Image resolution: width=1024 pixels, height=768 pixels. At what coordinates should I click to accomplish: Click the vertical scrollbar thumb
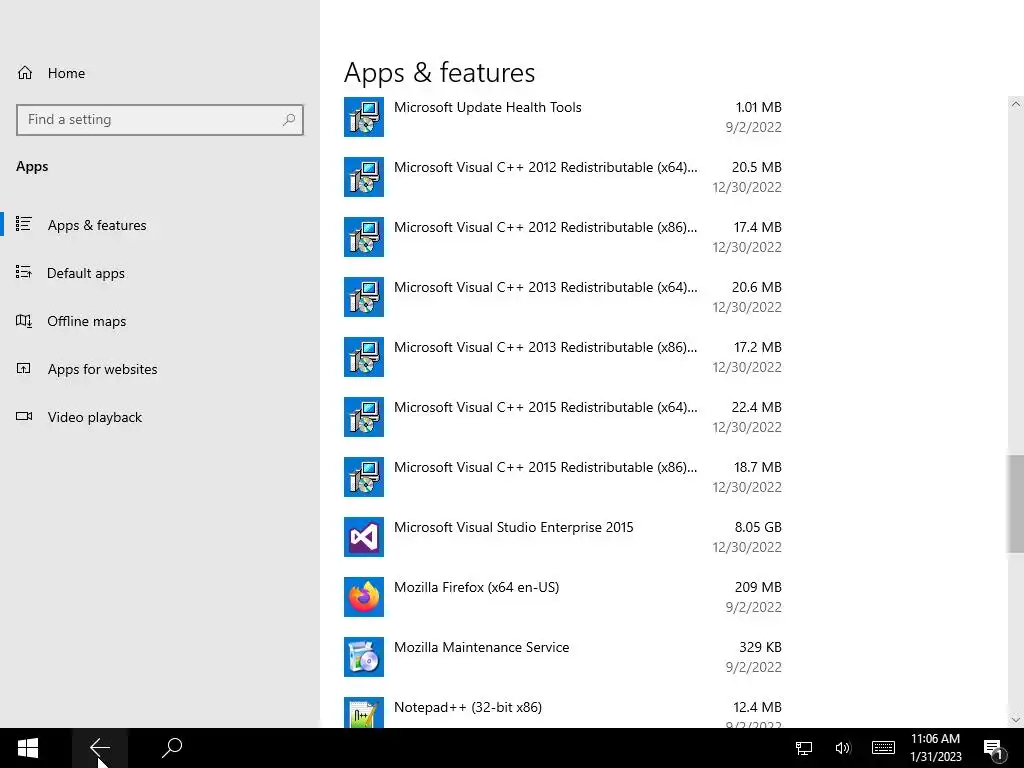(x=1016, y=504)
